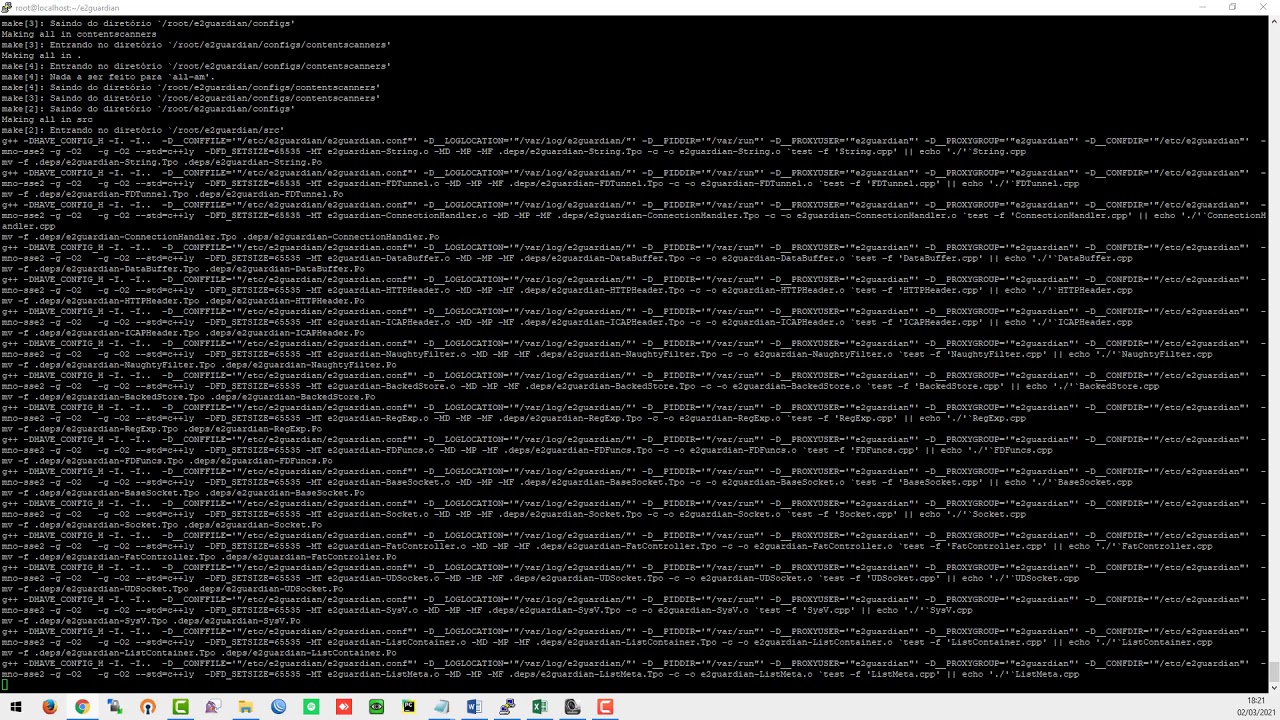
Task: Click the 'mv -f .deps/e2guardian-BackedStore.Tpo' line
Action: click(x=188, y=397)
